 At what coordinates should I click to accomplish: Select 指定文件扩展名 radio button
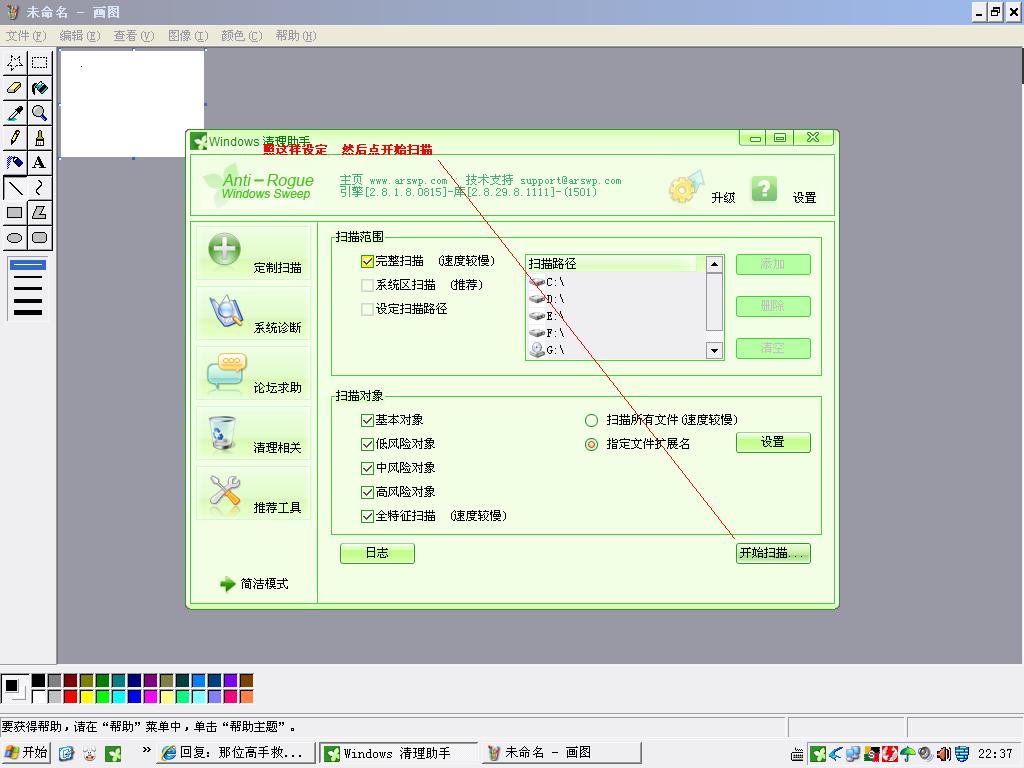click(x=591, y=444)
